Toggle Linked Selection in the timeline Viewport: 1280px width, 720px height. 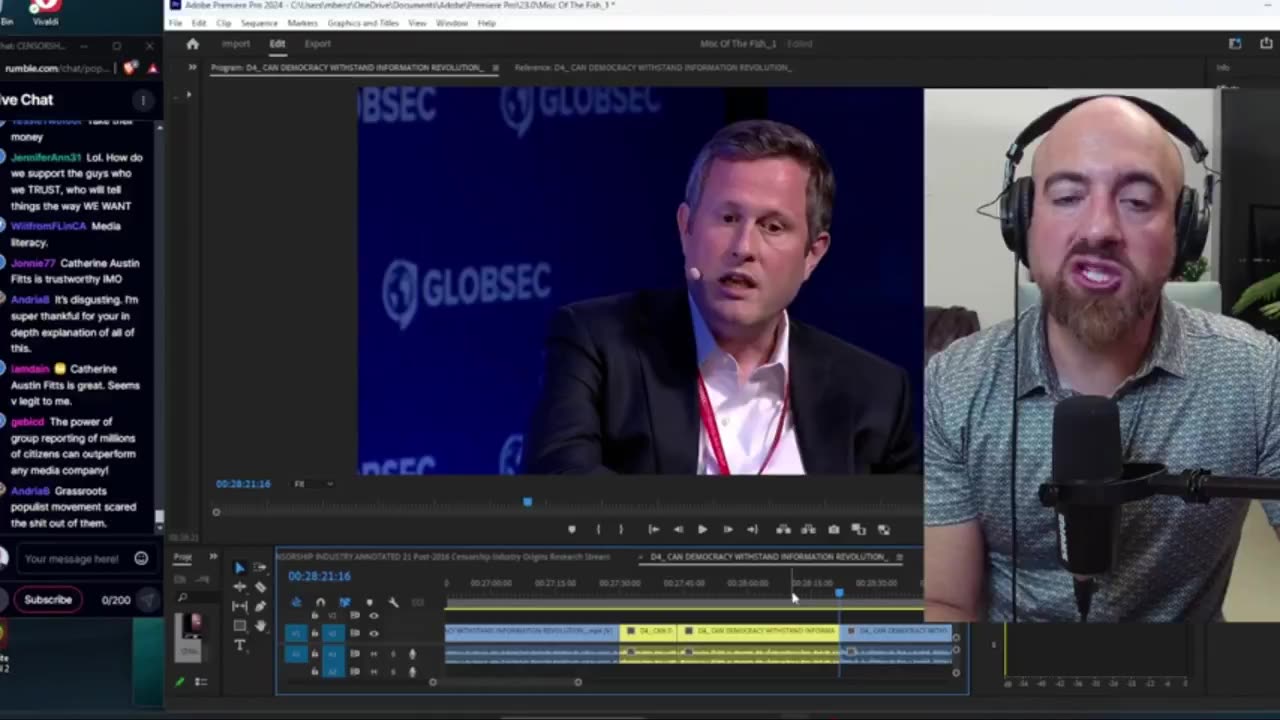pyautogui.click(x=345, y=602)
